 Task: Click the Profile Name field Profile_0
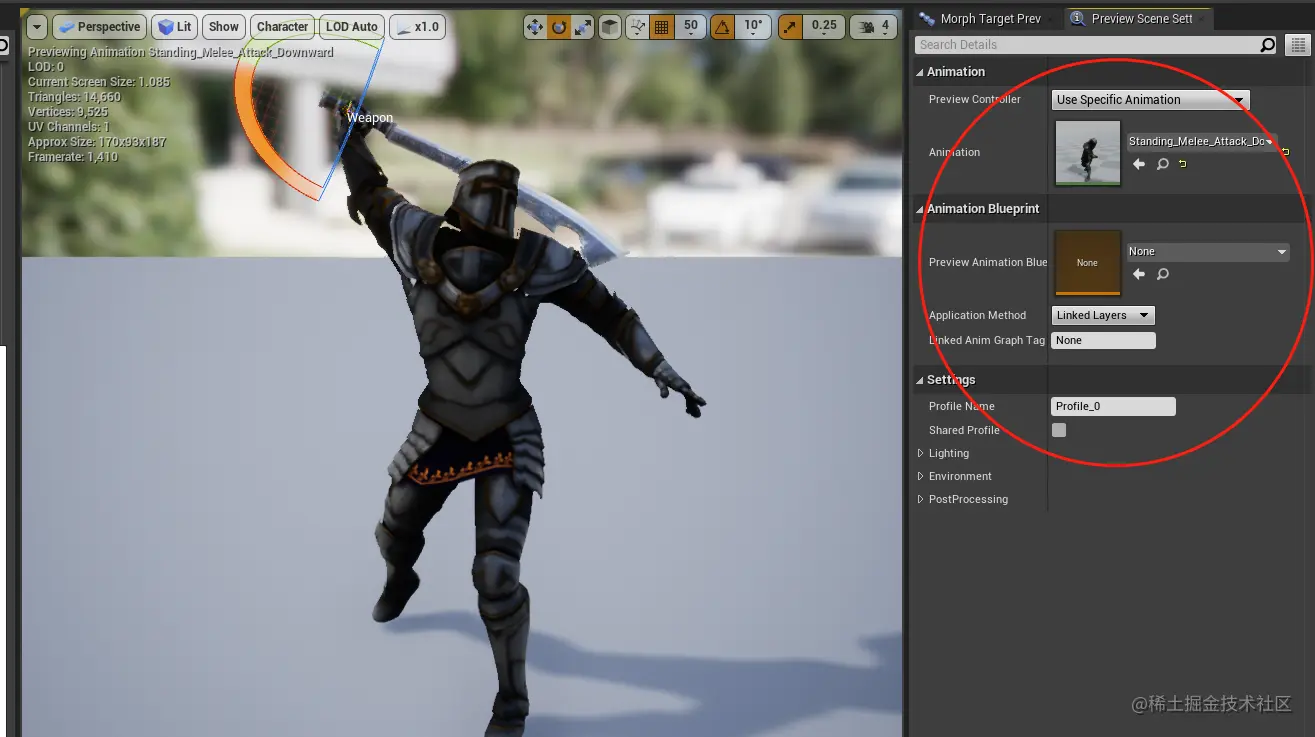1114,406
